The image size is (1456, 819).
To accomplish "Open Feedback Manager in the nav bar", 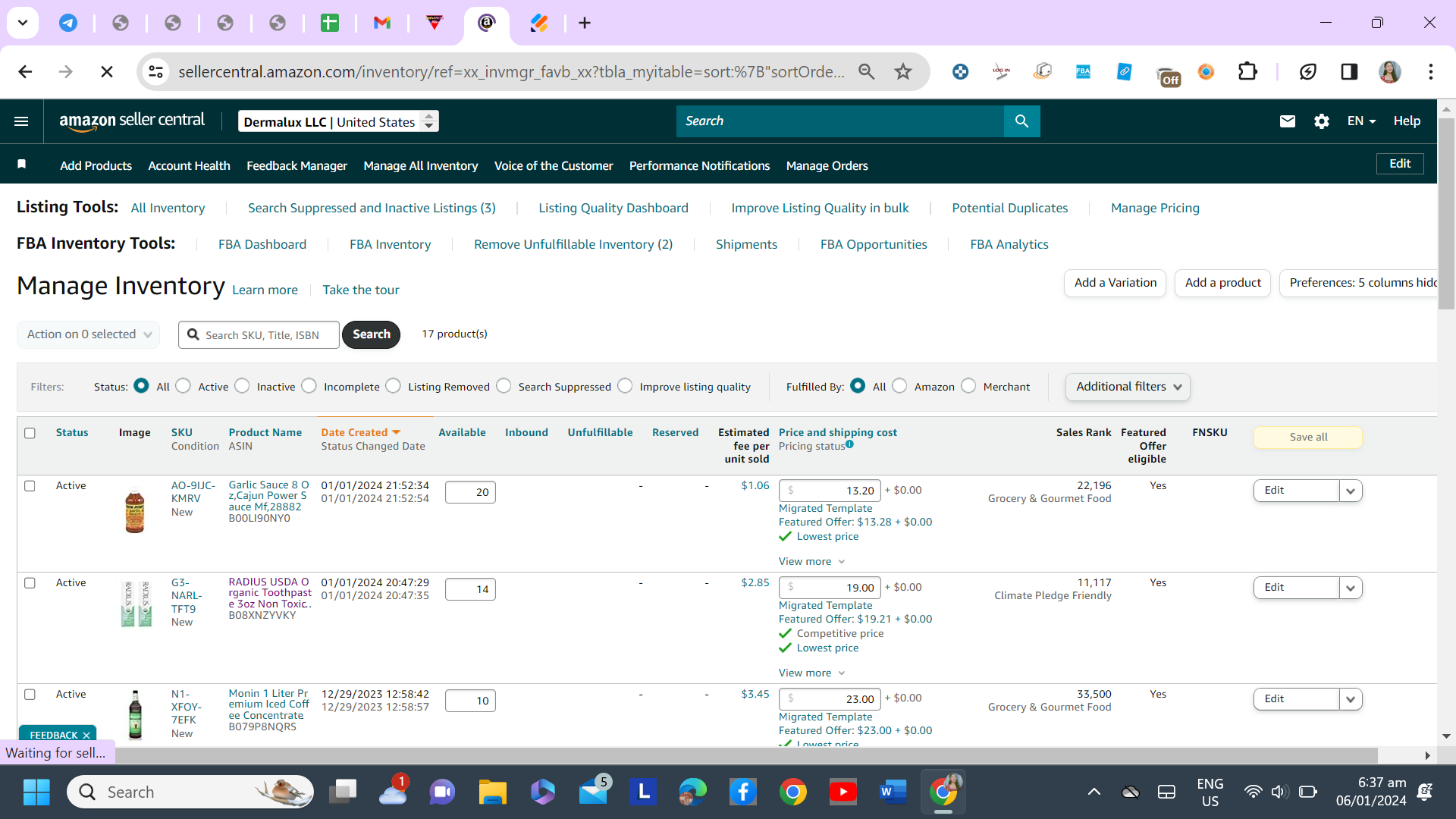I will pyautogui.click(x=297, y=165).
